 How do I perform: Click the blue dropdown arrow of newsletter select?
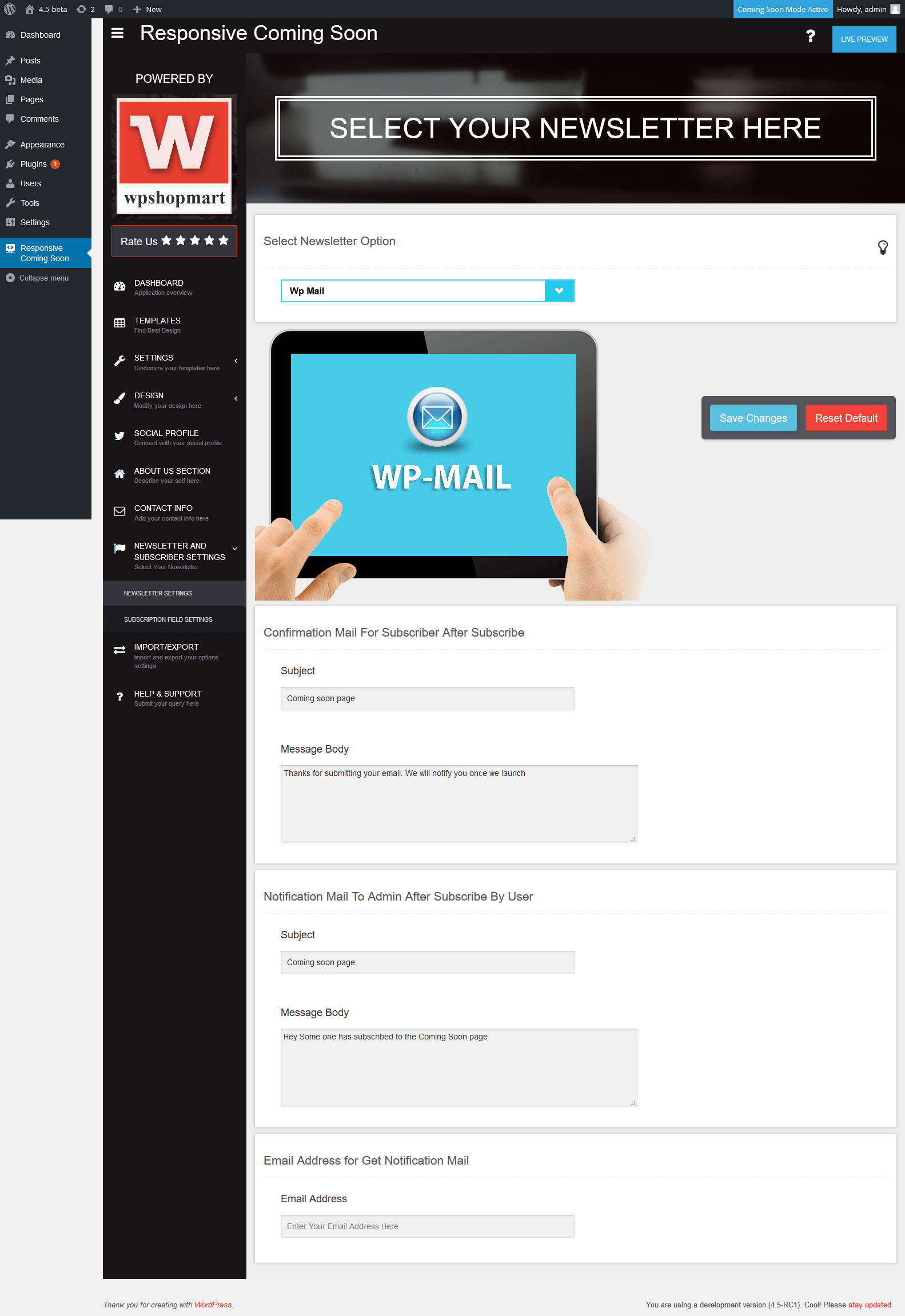(559, 291)
